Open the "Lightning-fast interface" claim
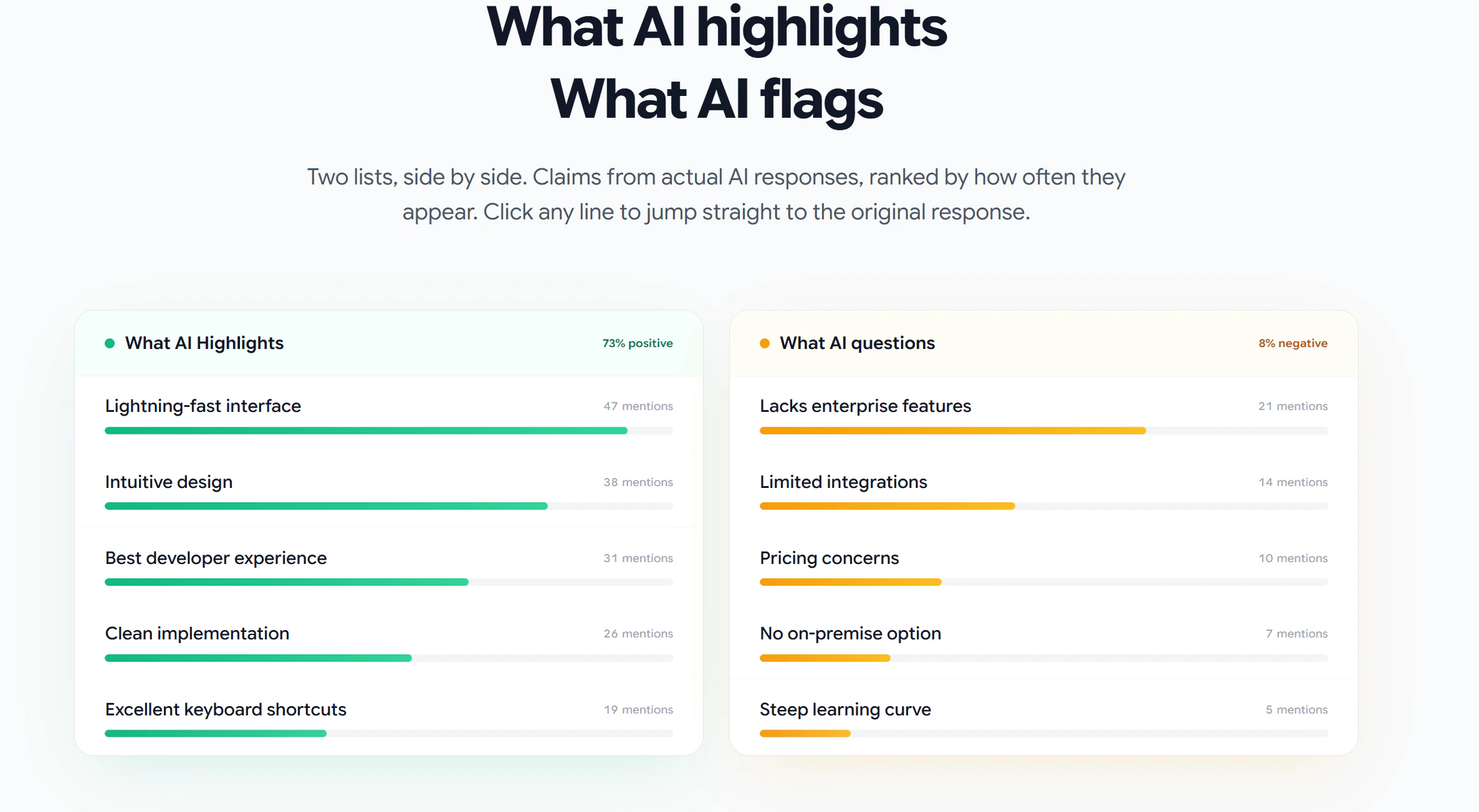 203,406
